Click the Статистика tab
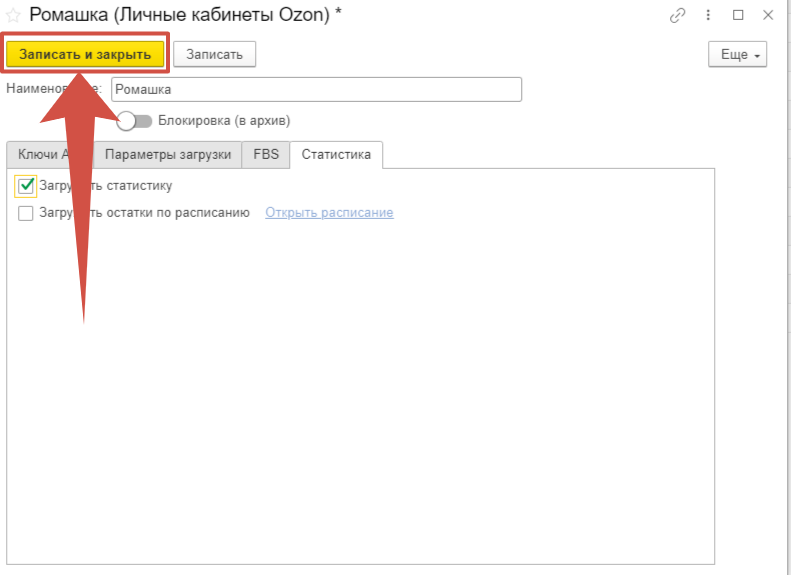Image resolution: width=791 pixels, height=575 pixels. (x=336, y=155)
